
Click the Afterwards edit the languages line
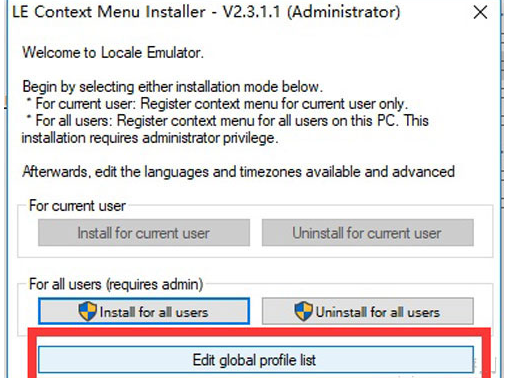tap(238, 172)
